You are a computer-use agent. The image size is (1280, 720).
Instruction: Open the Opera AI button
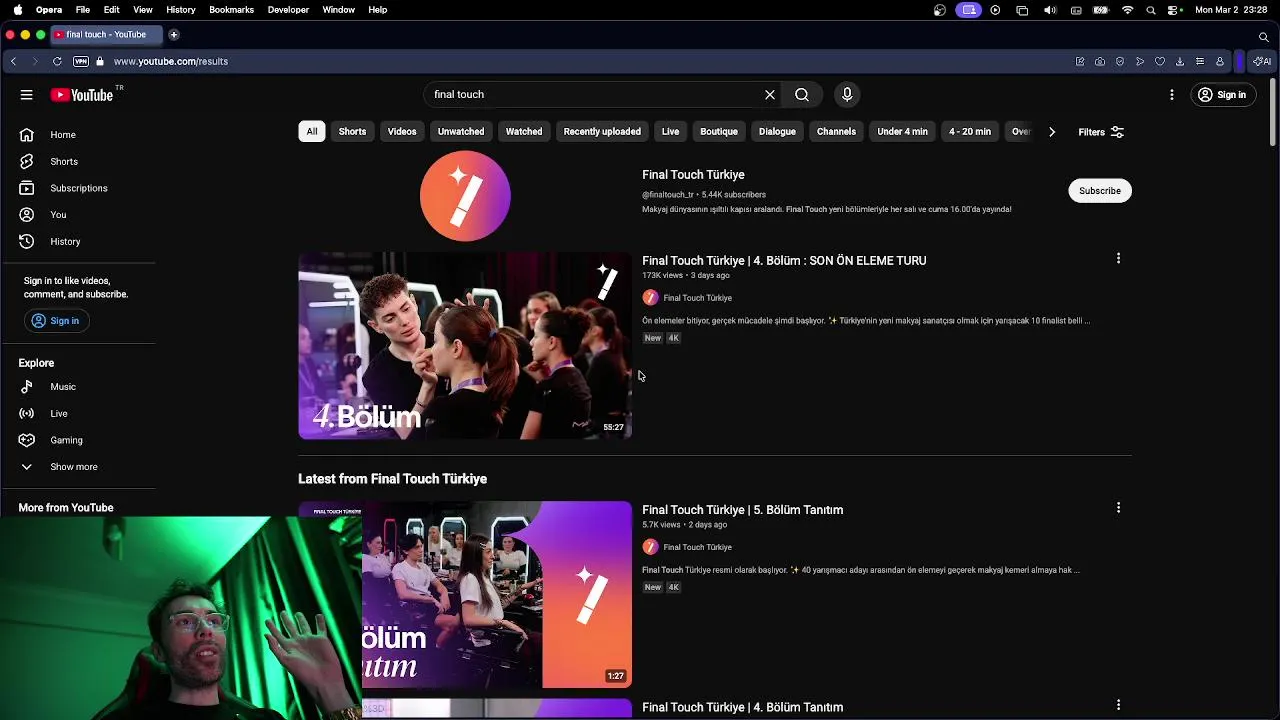pyautogui.click(x=1263, y=61)
